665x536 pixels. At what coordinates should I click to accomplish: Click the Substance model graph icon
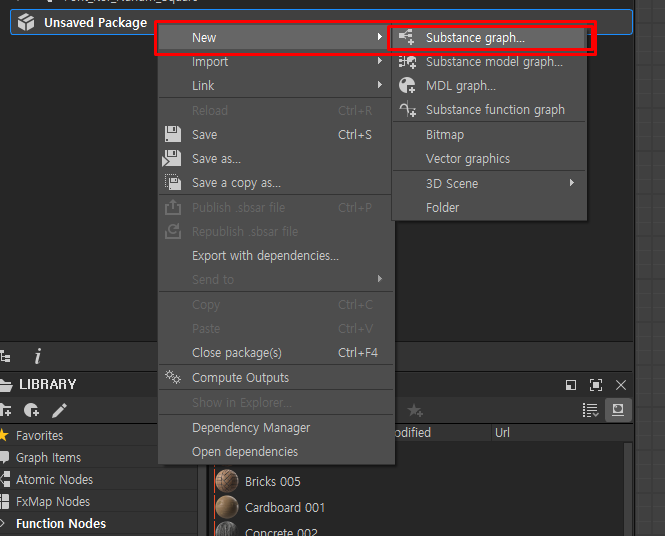click(407, 62)
